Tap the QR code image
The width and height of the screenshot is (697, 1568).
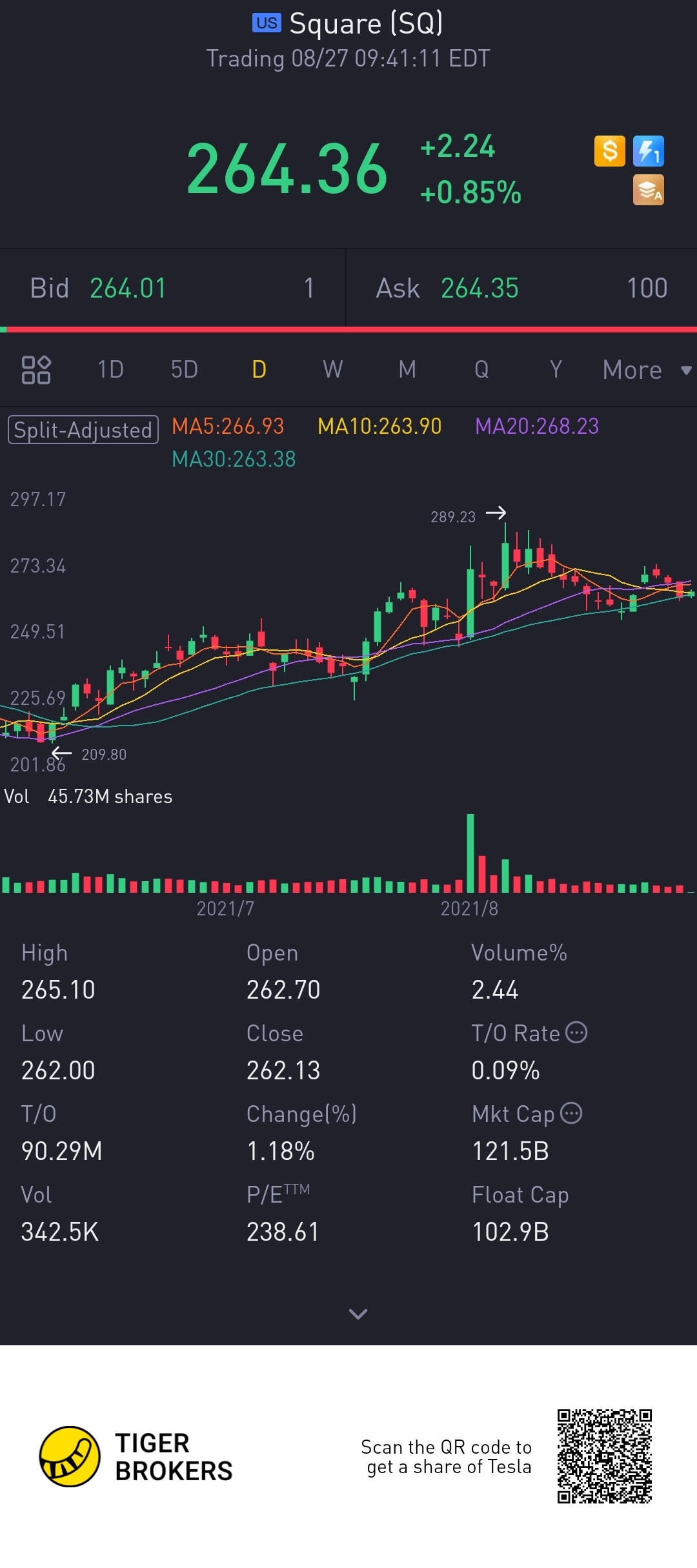point(605,1456)
